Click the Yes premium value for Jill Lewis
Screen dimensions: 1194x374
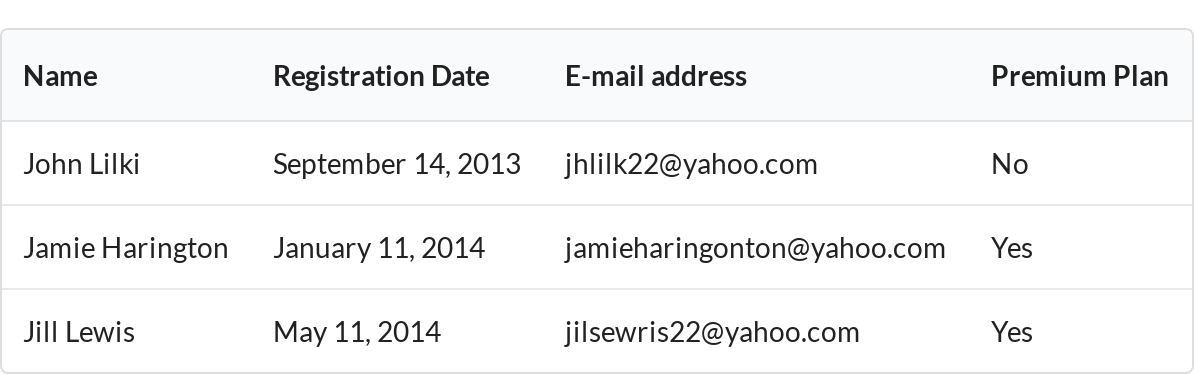pos(1012,331)
